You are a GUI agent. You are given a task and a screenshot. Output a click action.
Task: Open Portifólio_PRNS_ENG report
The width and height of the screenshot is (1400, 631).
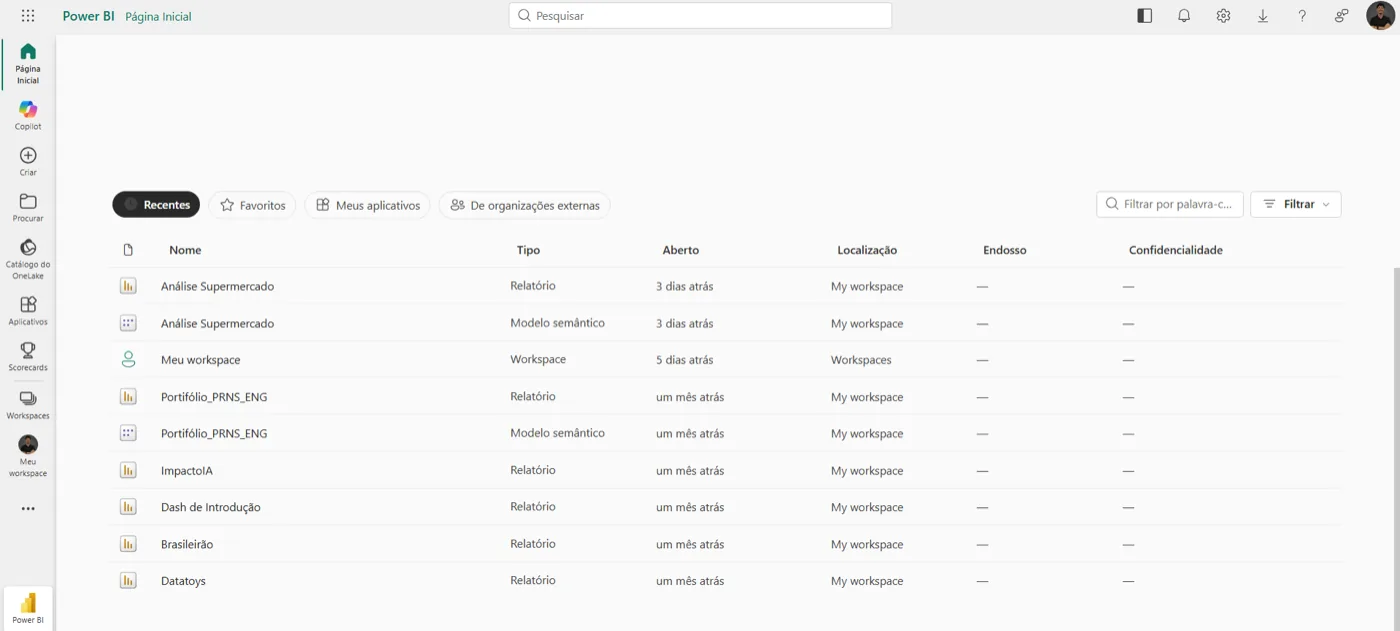[214, 397]
